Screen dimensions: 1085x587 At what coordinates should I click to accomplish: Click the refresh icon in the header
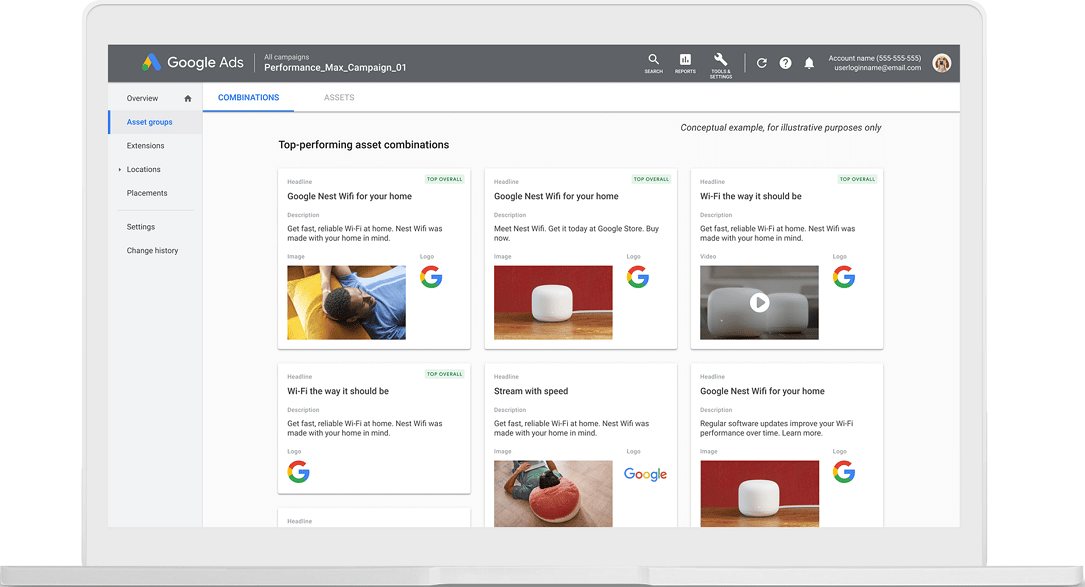click(761, 63)
